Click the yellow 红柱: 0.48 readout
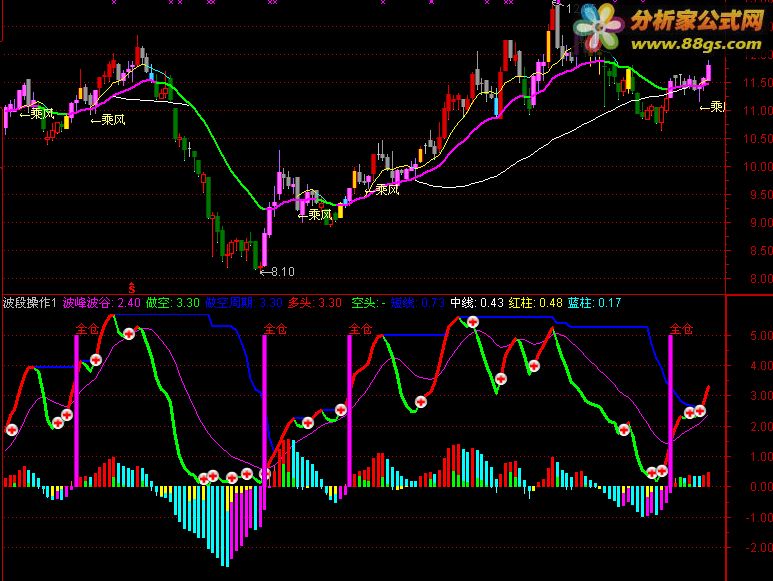The width and height of the screenshot is (773, 581). pos(535,303)
